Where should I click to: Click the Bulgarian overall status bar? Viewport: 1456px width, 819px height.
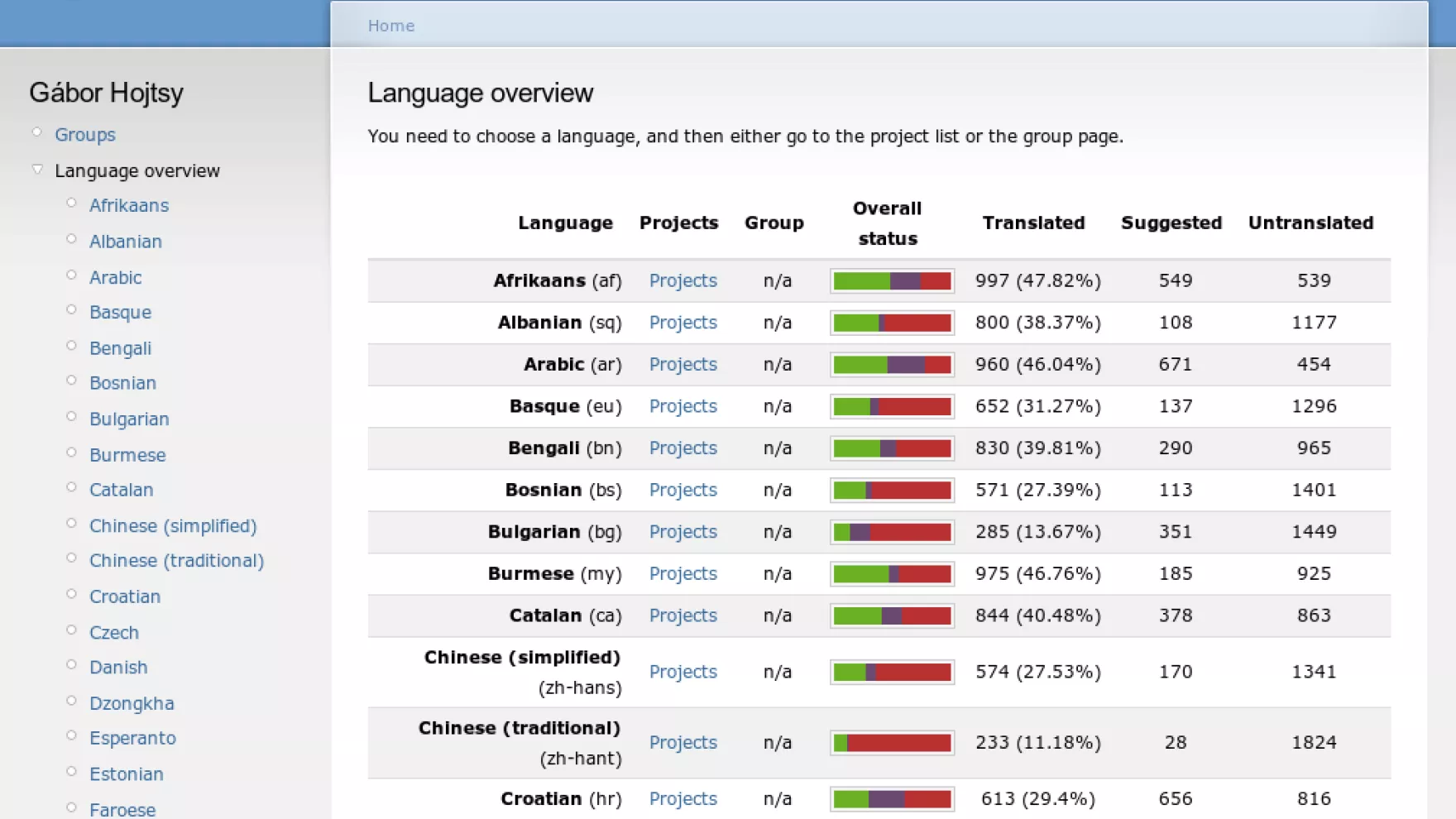point(893,532)
